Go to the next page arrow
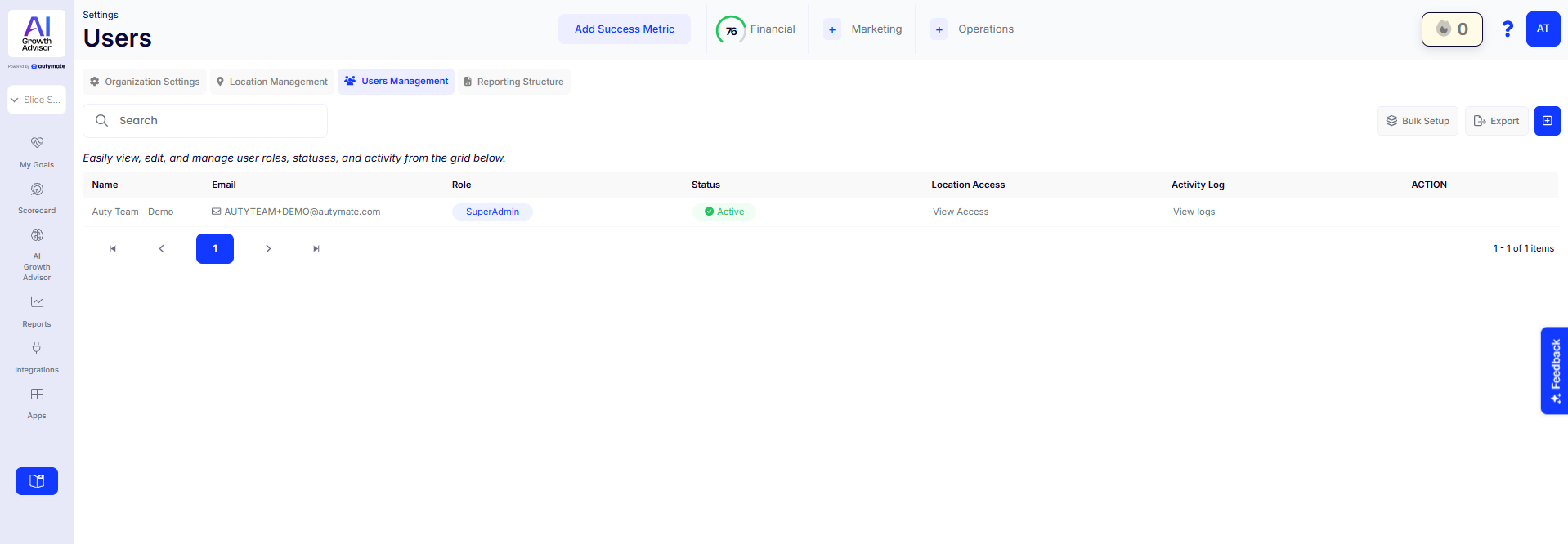The width and height of the screenshot is (1568, 544). click(268, 249)
